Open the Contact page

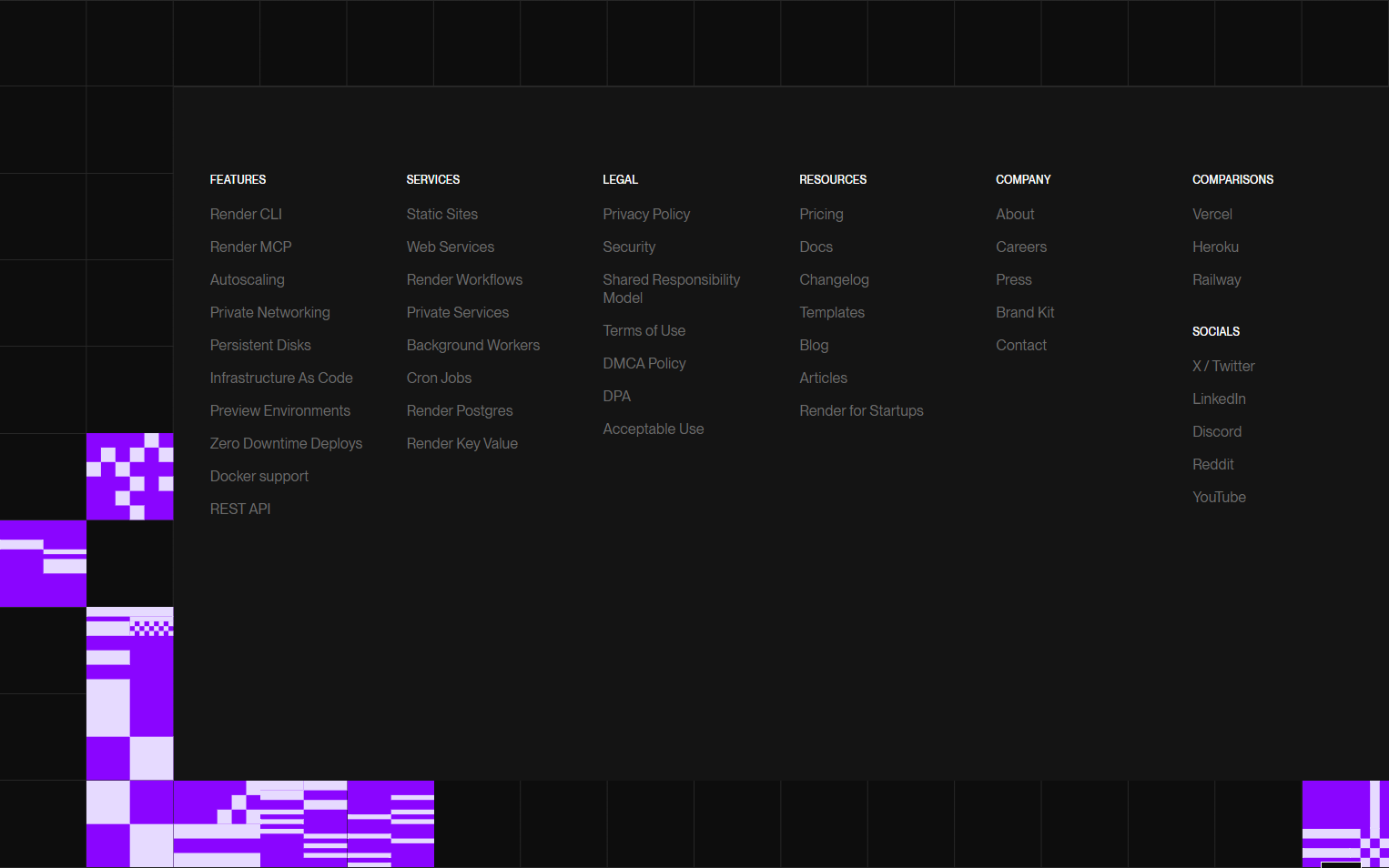pos(1021,345)
